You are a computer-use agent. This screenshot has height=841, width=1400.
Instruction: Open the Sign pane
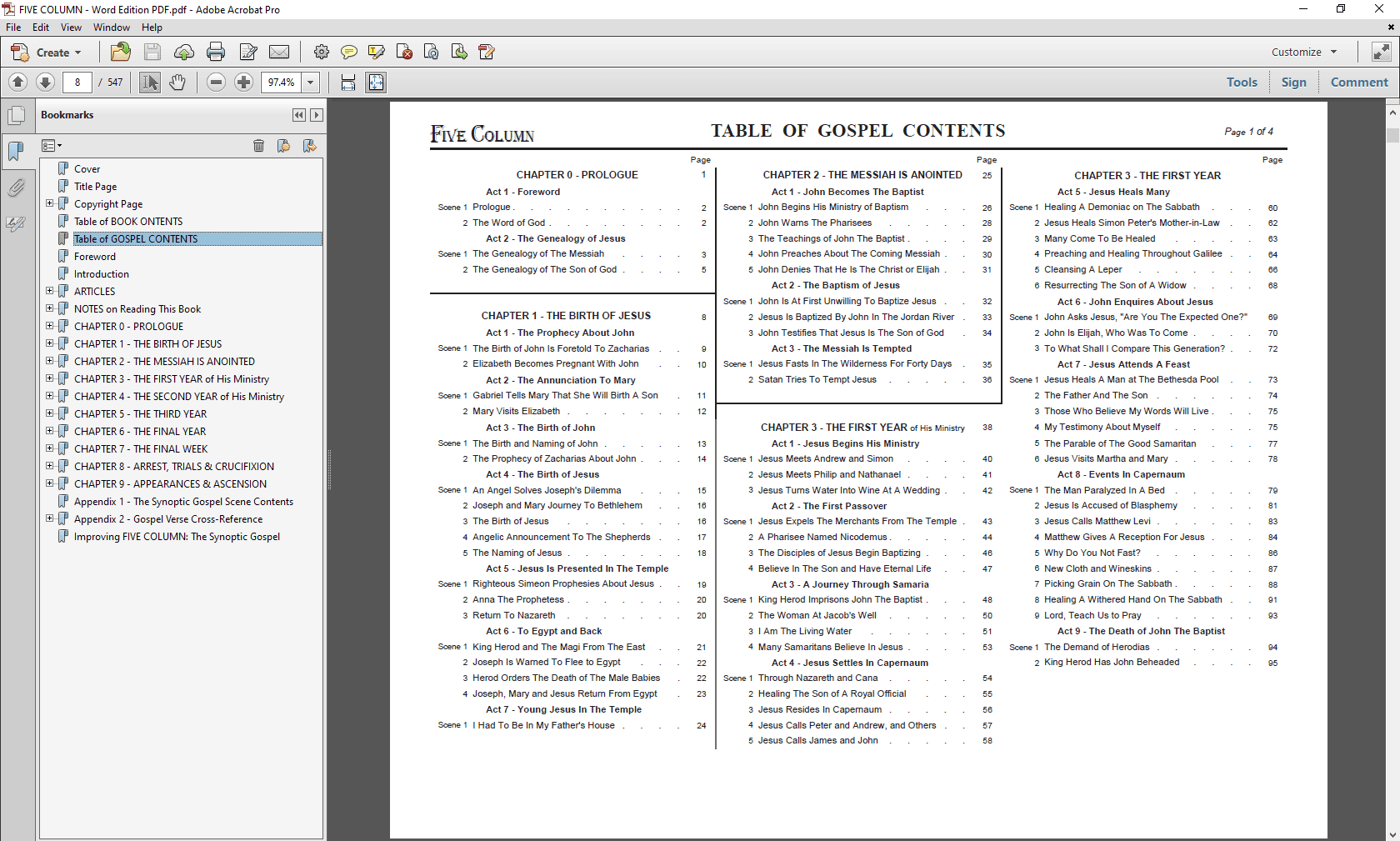[x=1294, y=82]
